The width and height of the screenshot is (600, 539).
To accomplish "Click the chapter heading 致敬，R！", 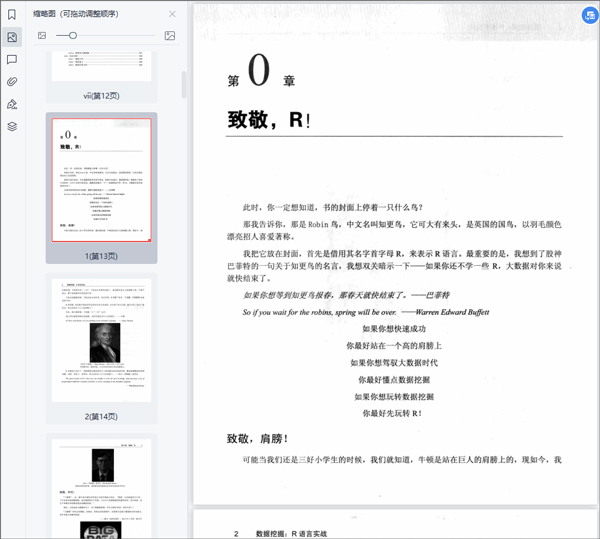I will 269,119.
